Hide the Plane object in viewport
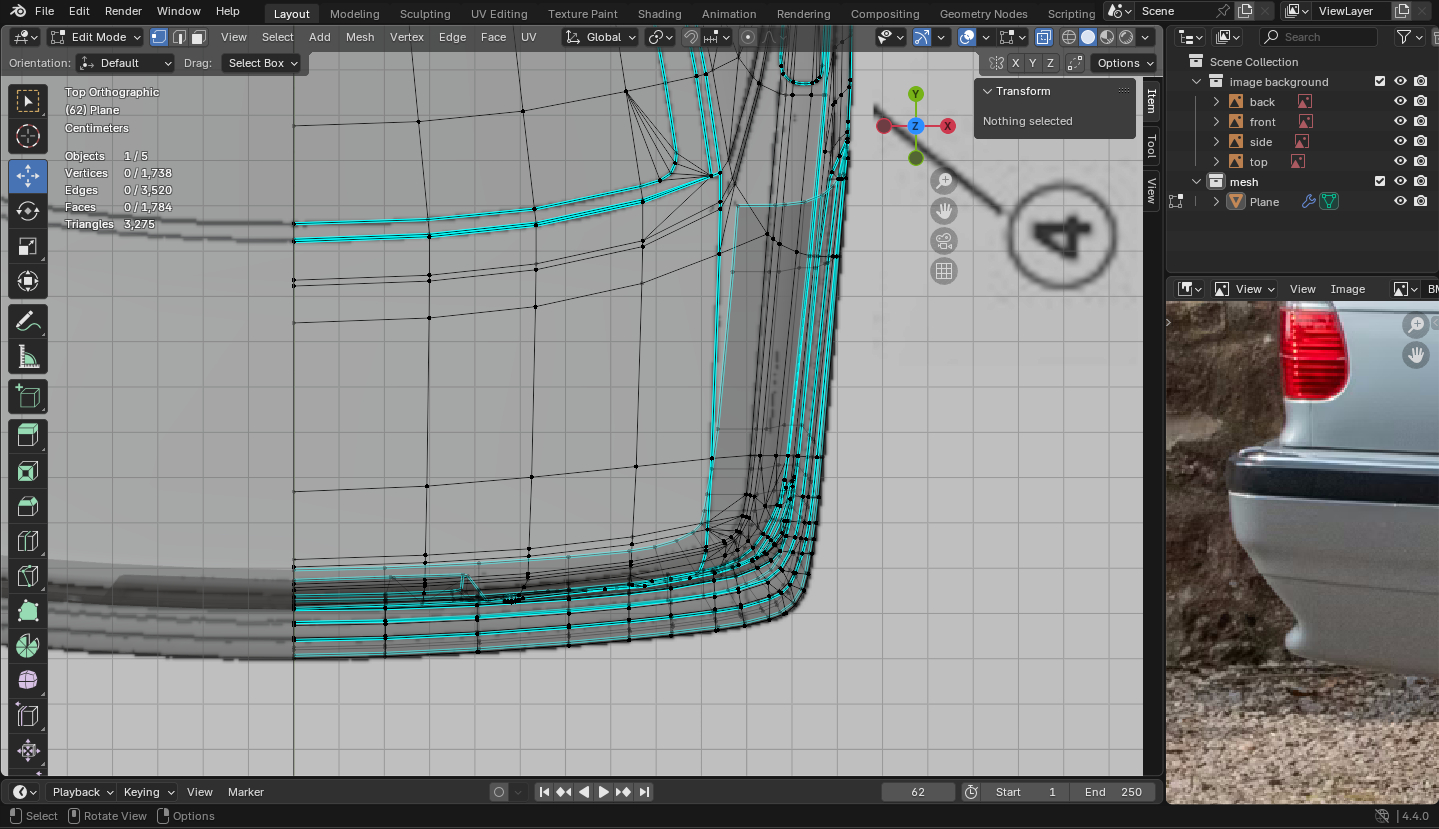The height and width of the screenshot is (829, 1439). pos(1400,201)
